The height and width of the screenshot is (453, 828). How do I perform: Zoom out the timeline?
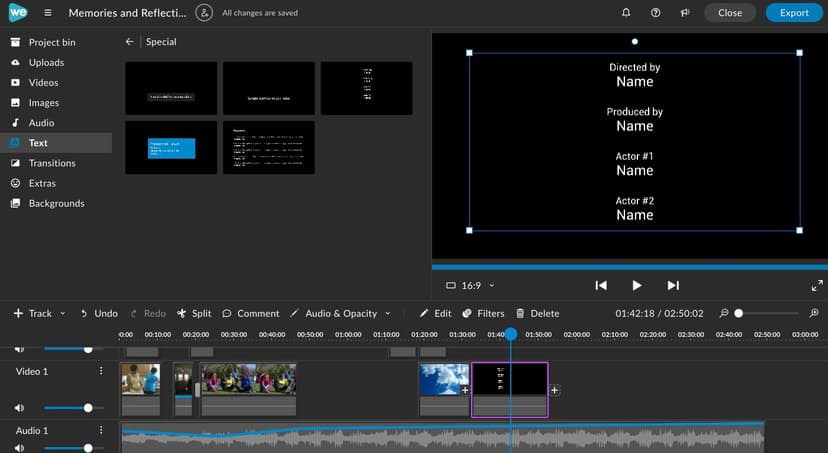(x=724, y=314)
